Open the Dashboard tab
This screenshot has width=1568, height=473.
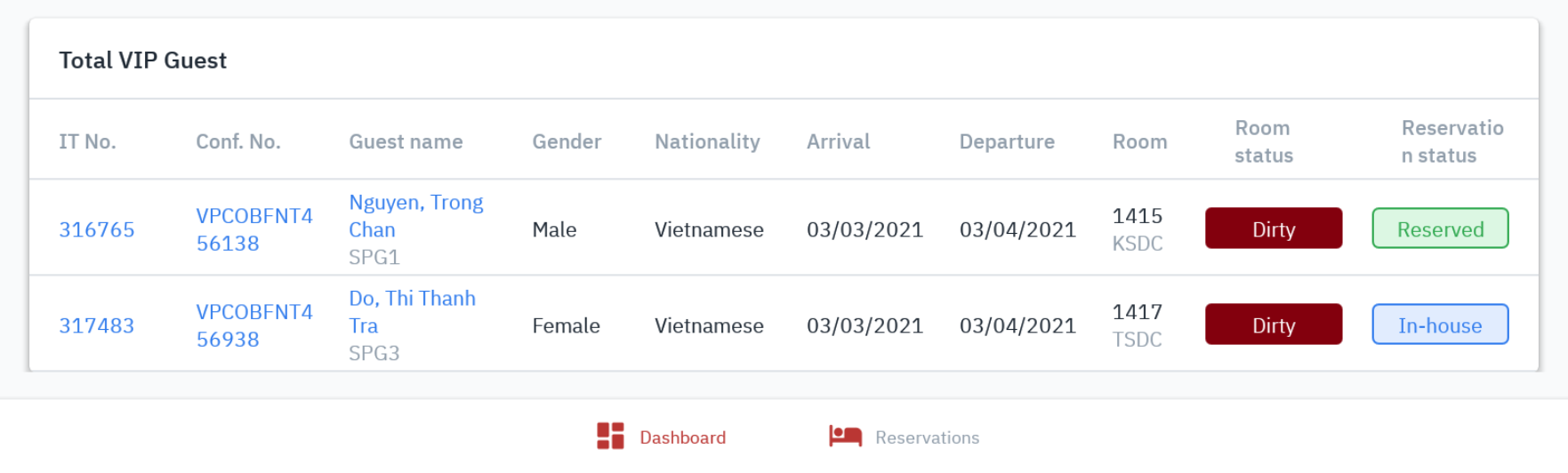tap(681, 437)
